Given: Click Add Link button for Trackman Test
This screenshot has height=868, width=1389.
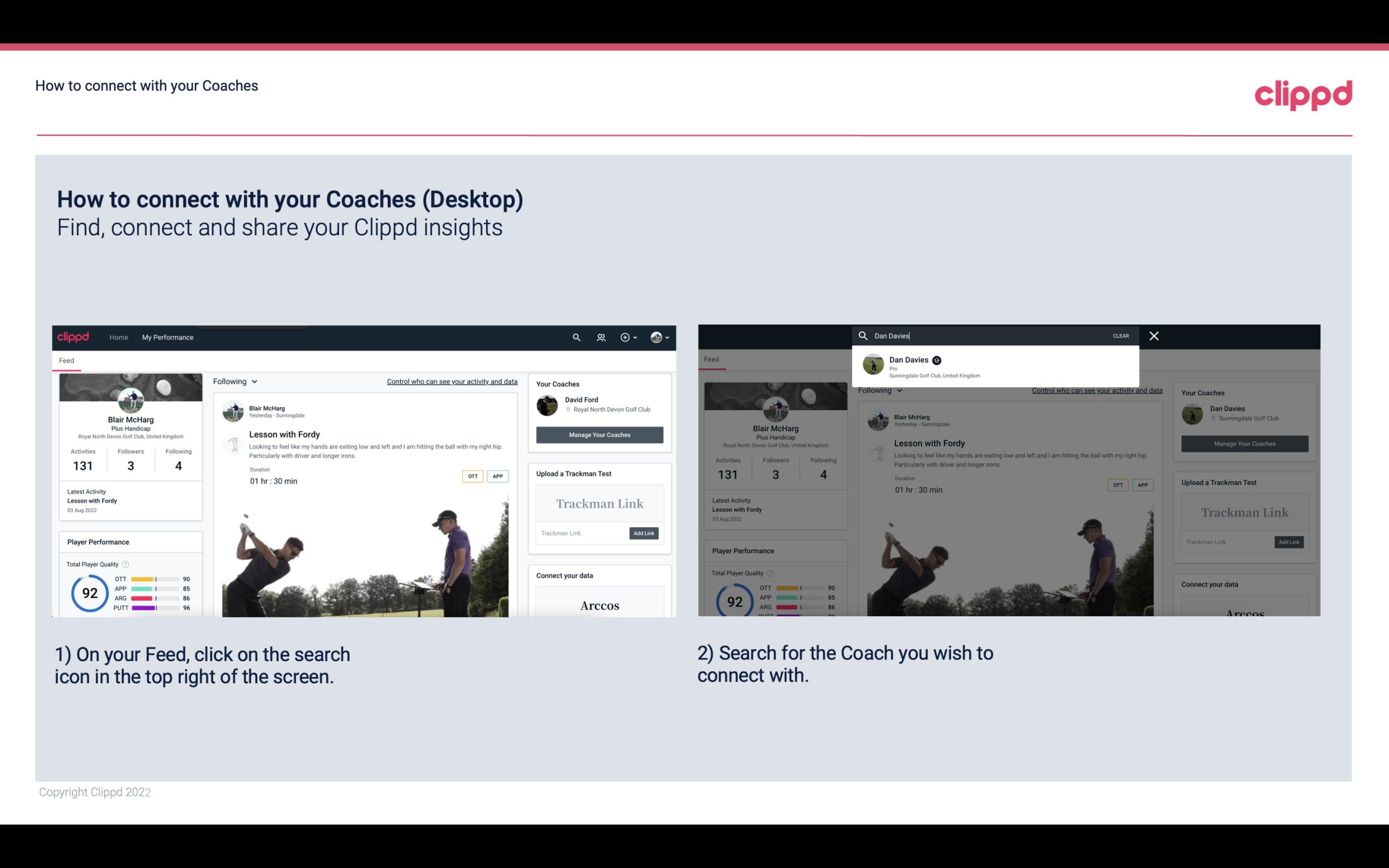Looking at the screenshot, I should [x=644, y=532].
